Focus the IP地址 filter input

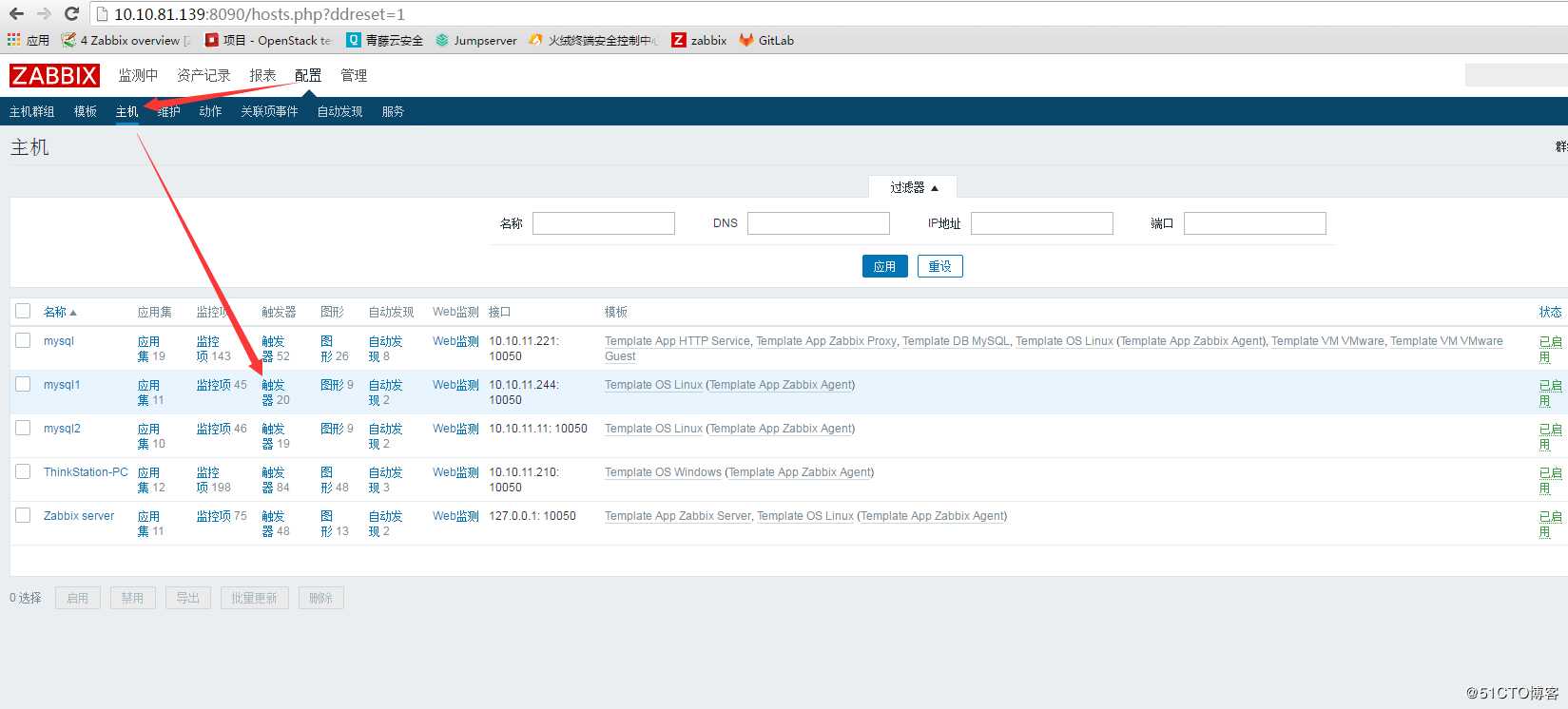tap(1042, 223)
